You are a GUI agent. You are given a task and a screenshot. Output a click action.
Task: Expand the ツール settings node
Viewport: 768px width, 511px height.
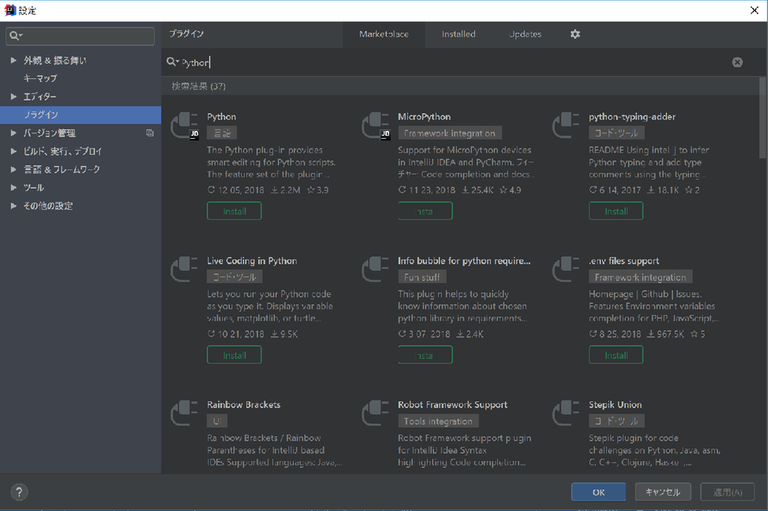[x=13, y=188]
